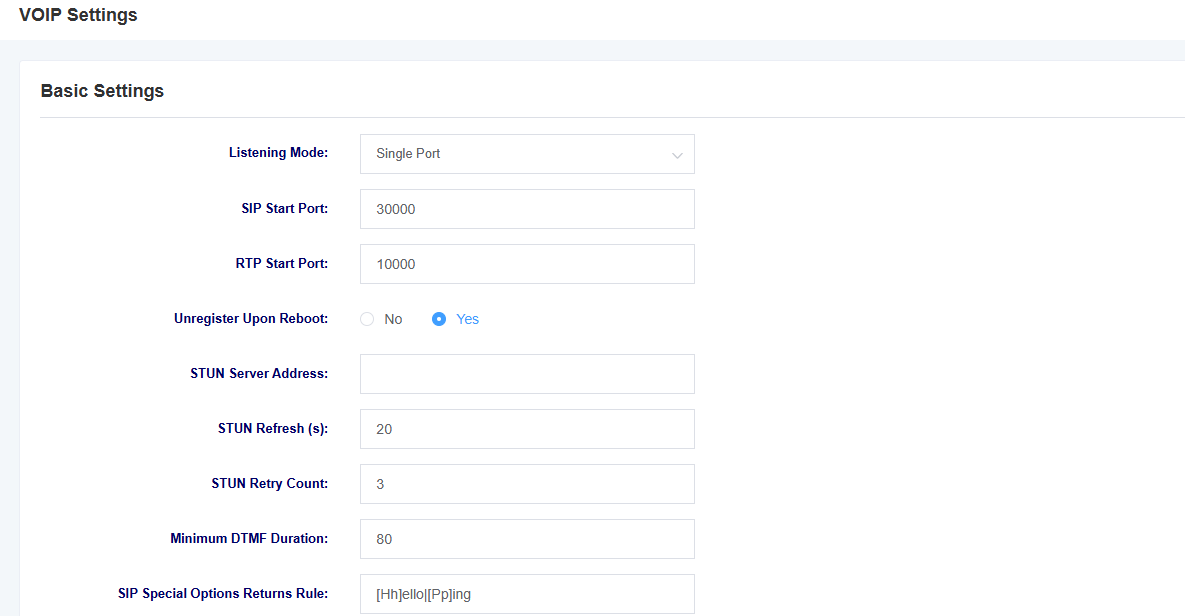Click the Unregister Upon Reboot label

(251, 318)
